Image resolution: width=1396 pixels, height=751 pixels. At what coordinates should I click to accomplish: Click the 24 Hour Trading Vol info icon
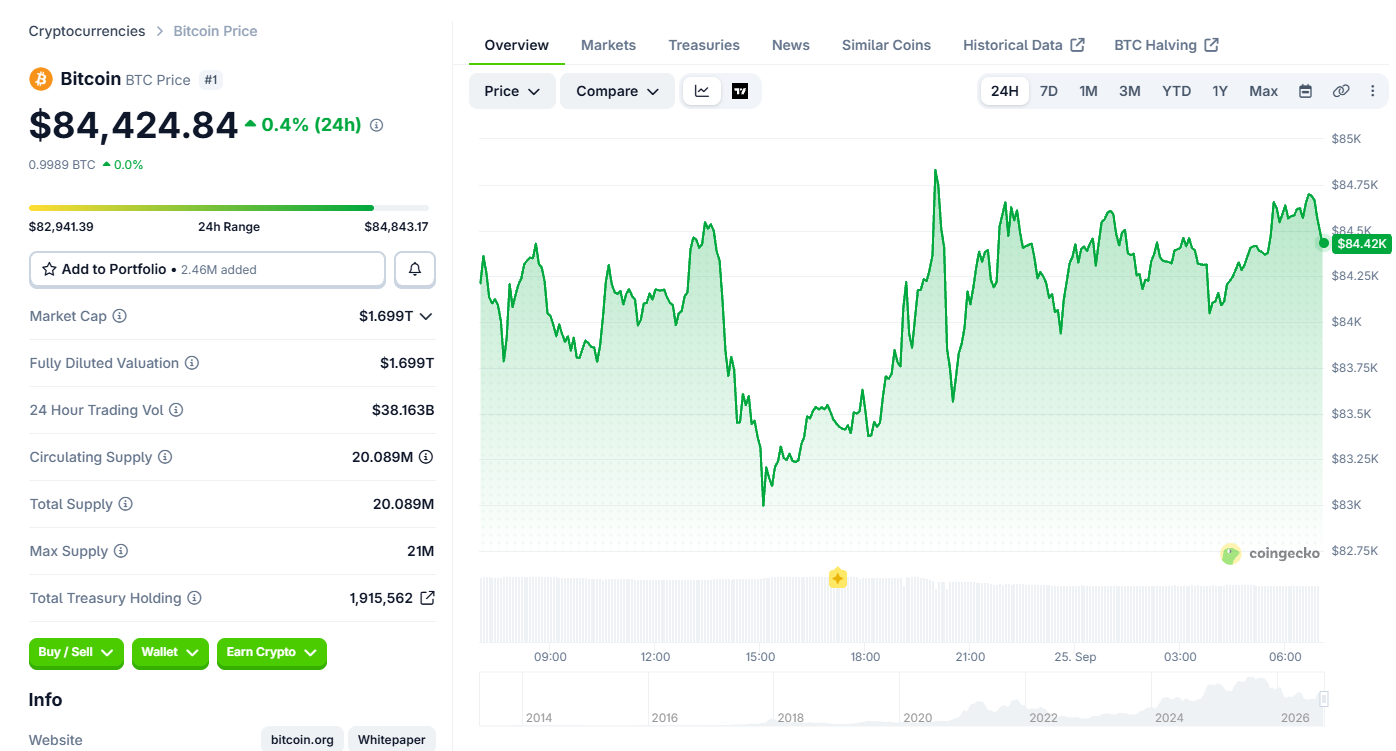click(176, 410)
